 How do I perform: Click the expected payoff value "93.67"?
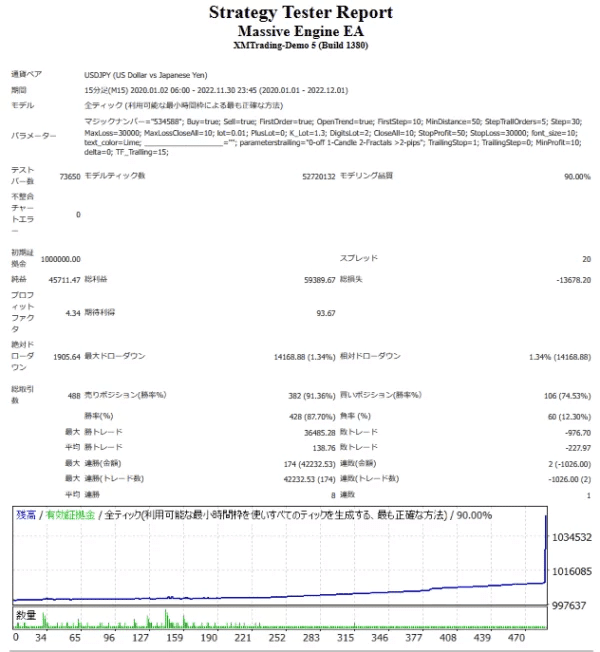click(326, 313)
